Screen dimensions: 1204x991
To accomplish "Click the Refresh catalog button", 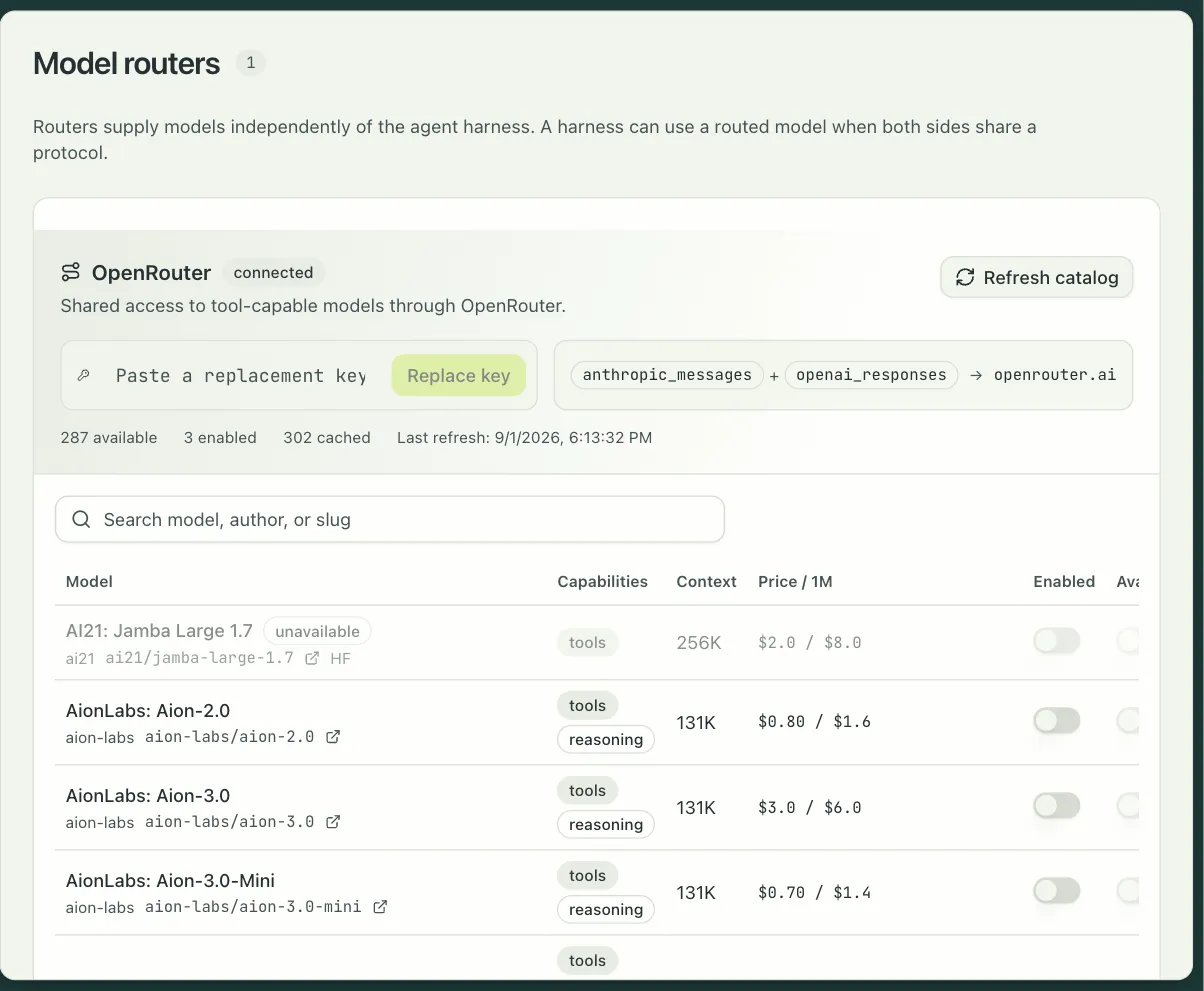I will coord(1037,277).
